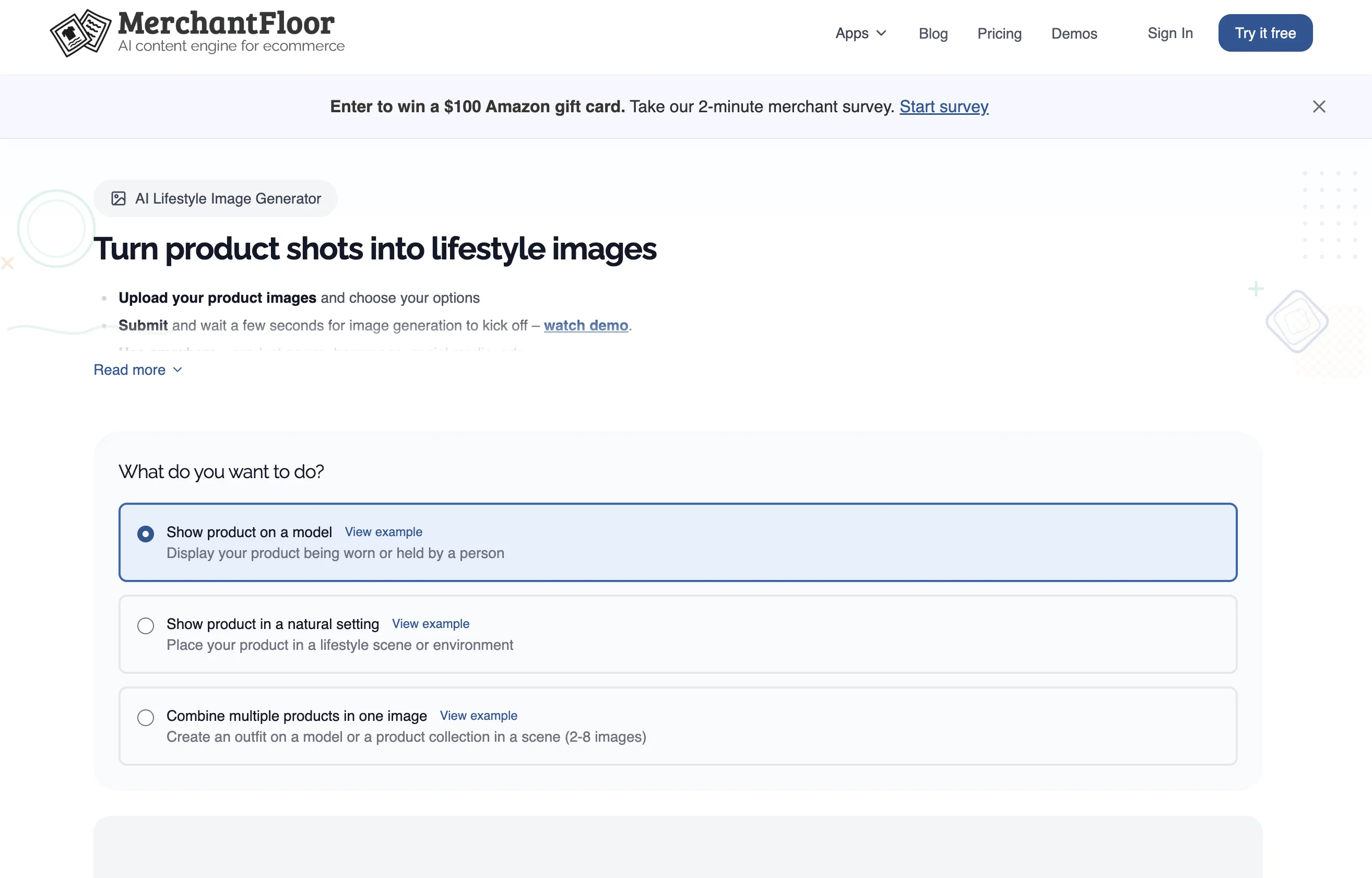View example for natural setting option
This screenshot has height=878, width=1372.
431,624
